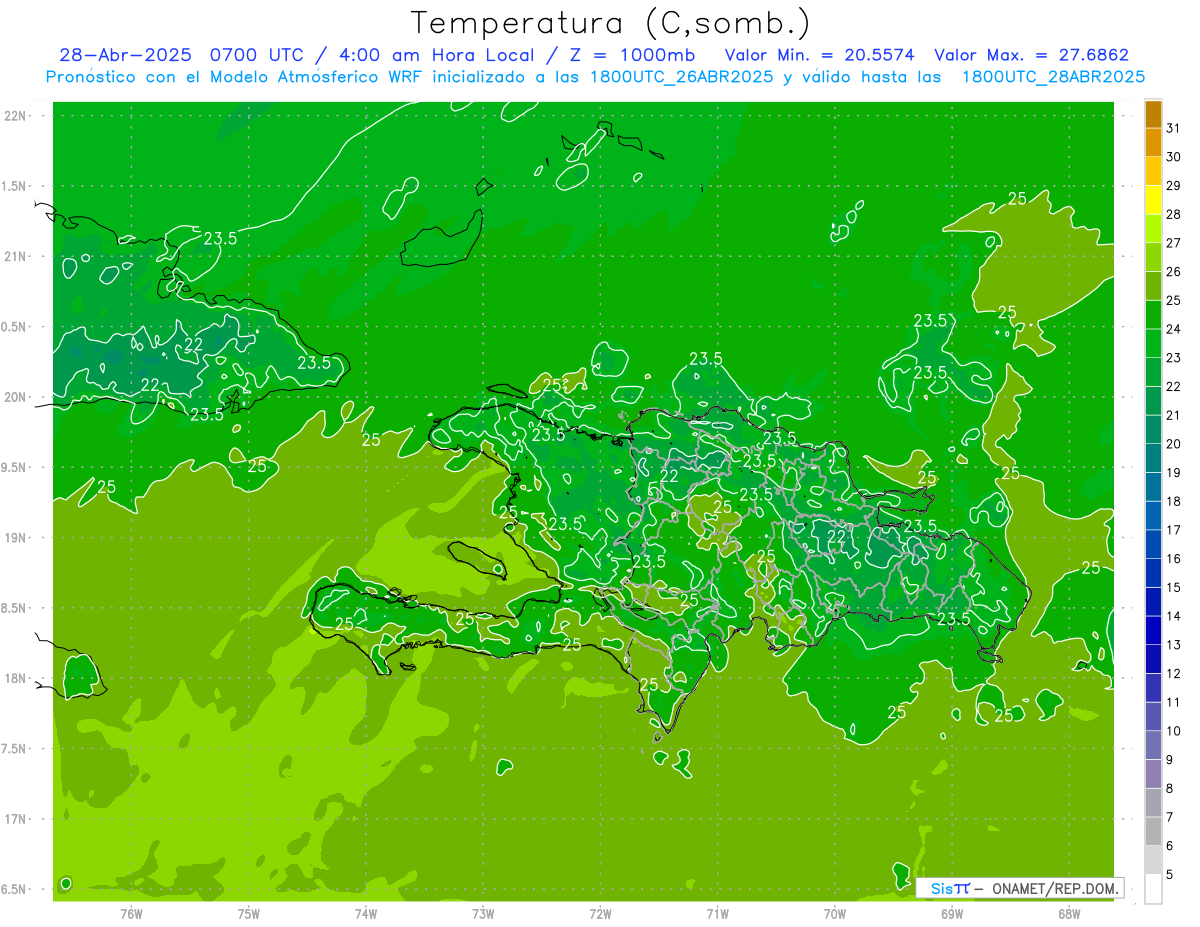Click the '7.5N' latitude axis label

tap(15, 748)
